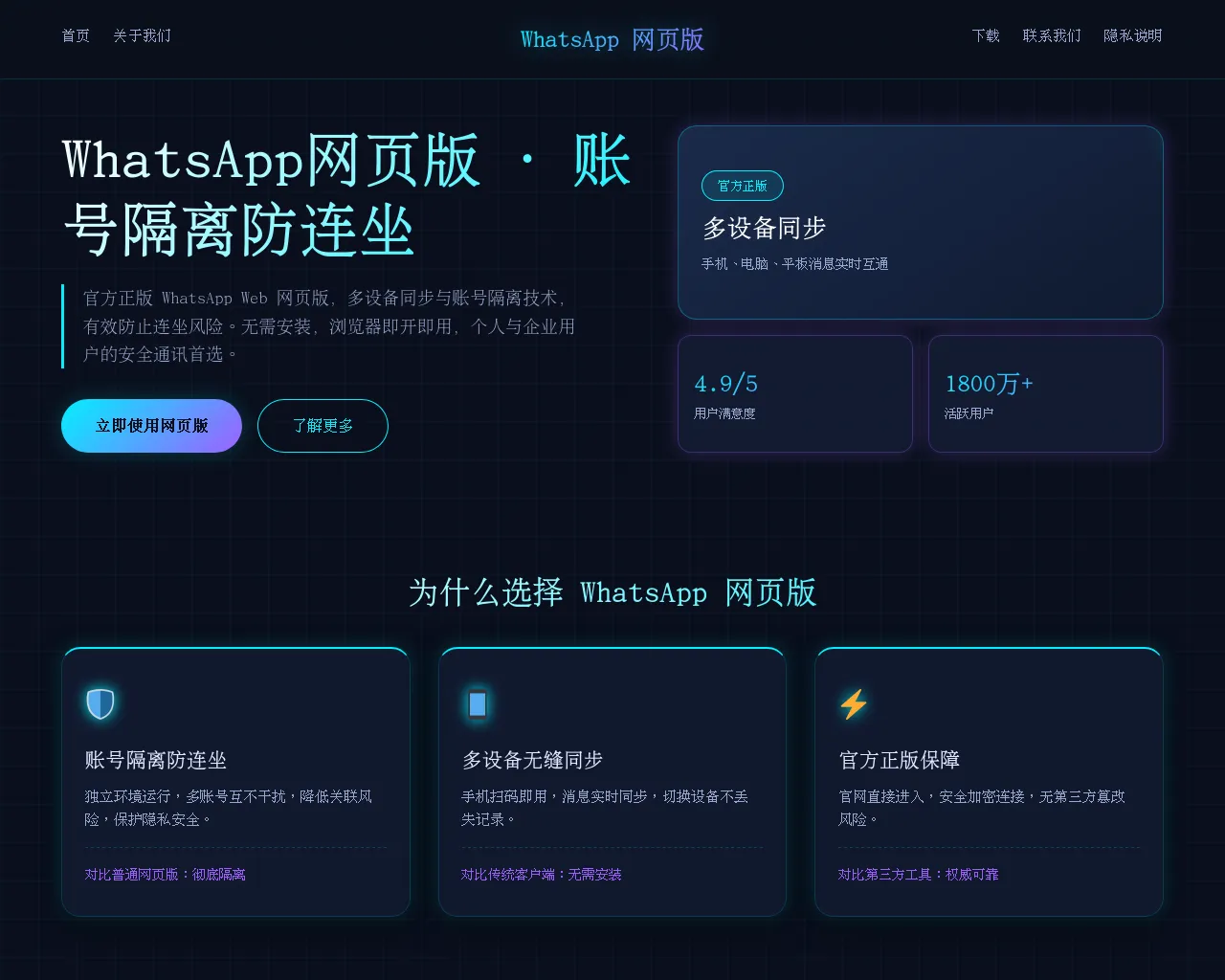Click the phone icon on 多设备无缝同步 card

(478, 703)
